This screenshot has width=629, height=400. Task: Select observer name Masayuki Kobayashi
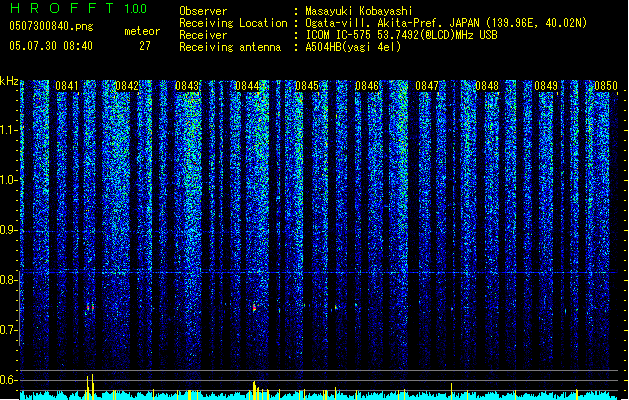coord(359,11)
